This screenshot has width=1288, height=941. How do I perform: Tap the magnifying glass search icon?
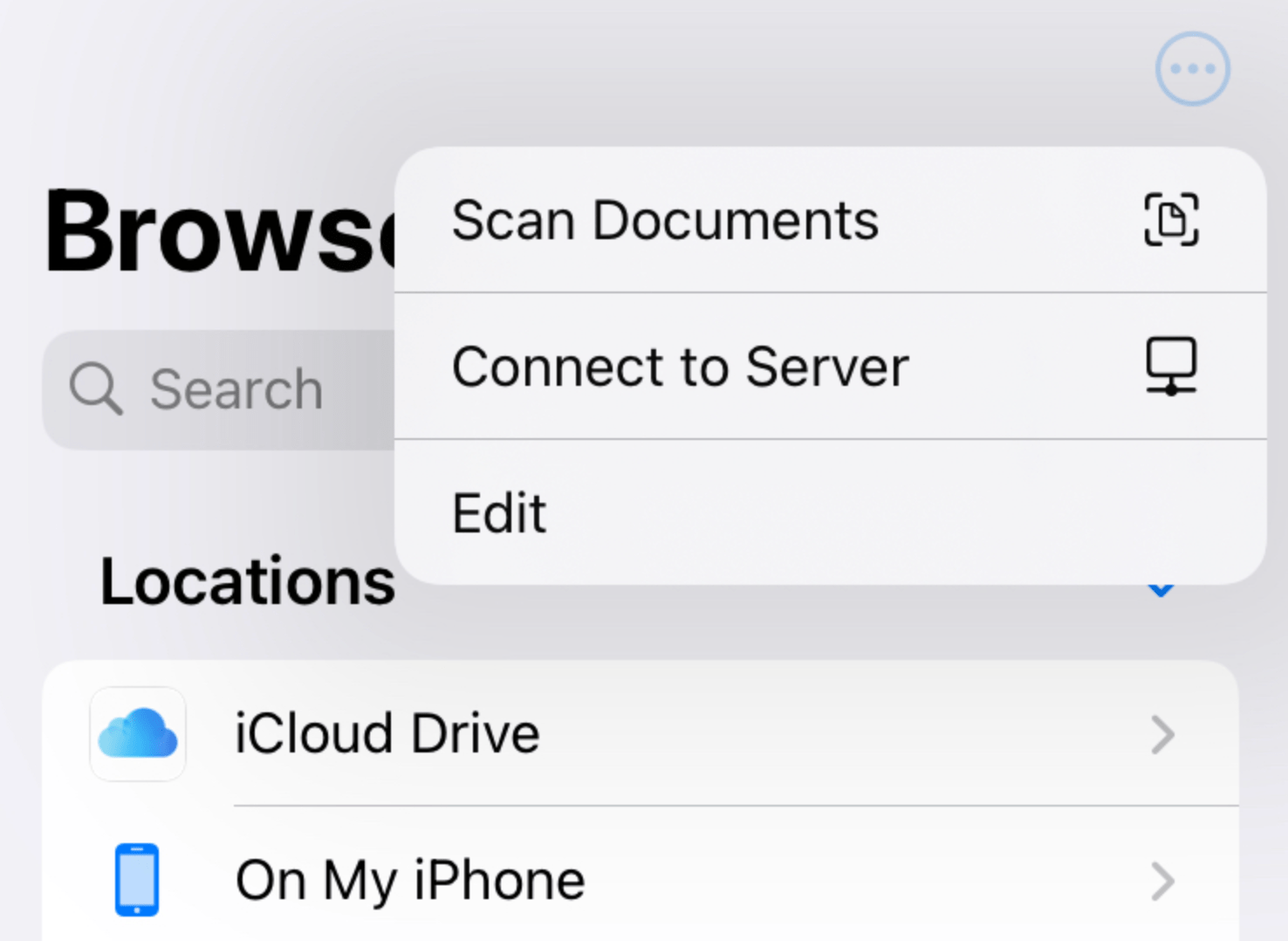(x=95, y=389)
